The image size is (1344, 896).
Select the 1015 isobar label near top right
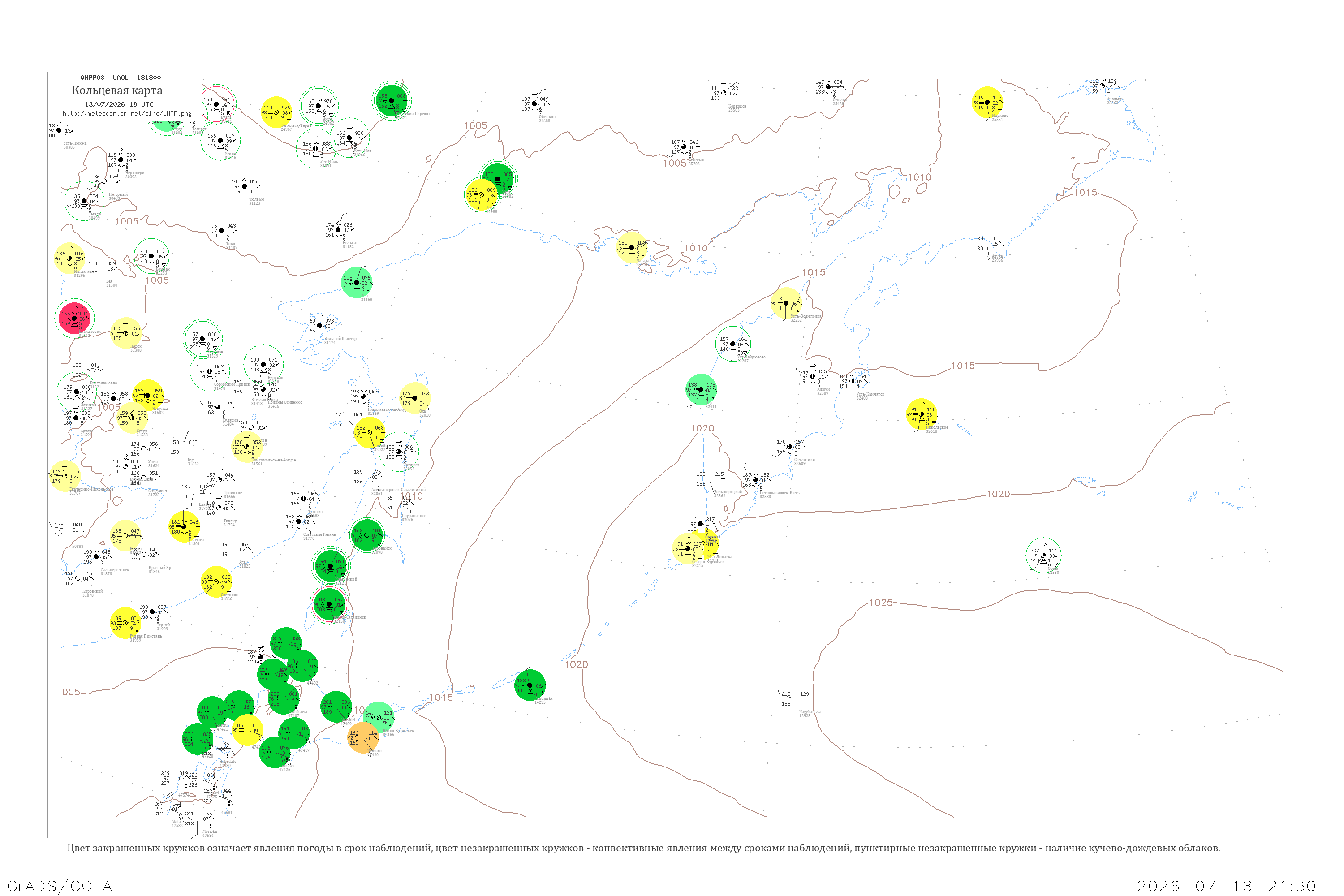click(1085, 193)
